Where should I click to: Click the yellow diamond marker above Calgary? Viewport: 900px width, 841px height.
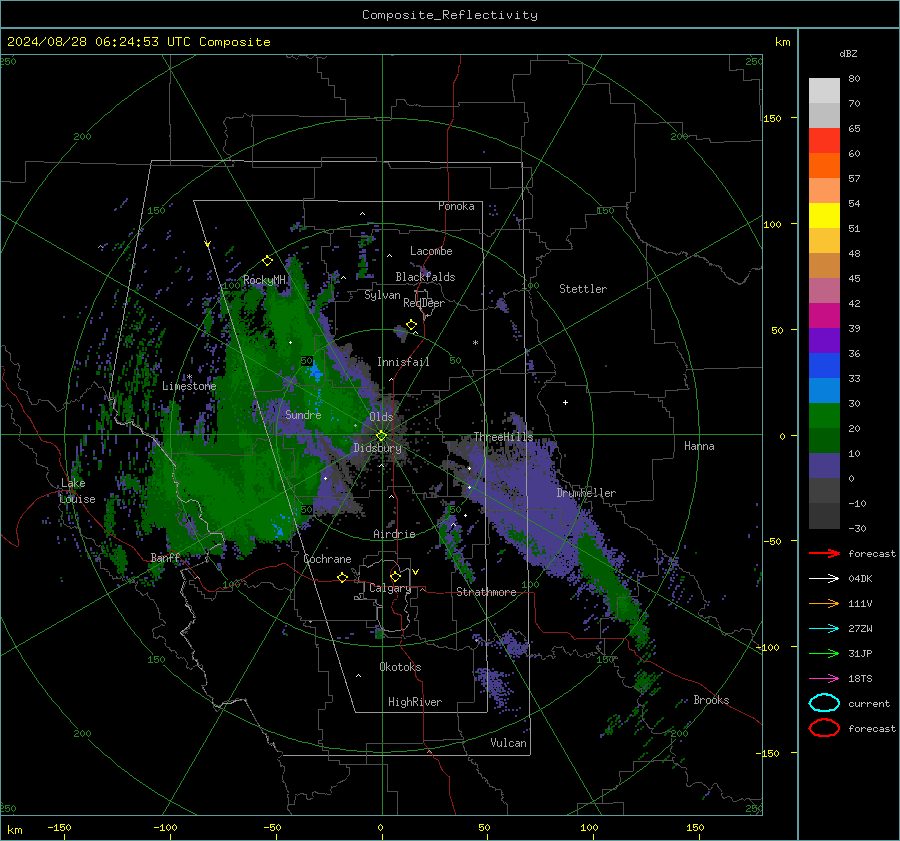click(395, 576)
